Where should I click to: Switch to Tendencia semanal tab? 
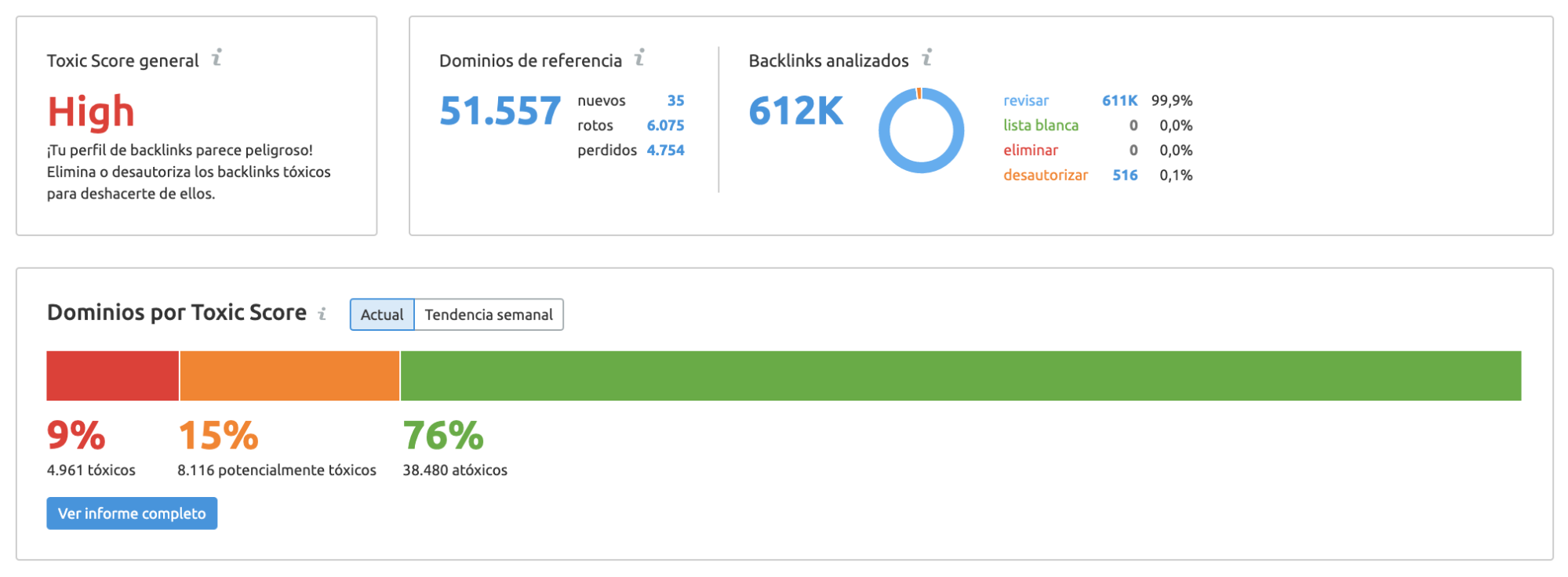tap(489, 314)
